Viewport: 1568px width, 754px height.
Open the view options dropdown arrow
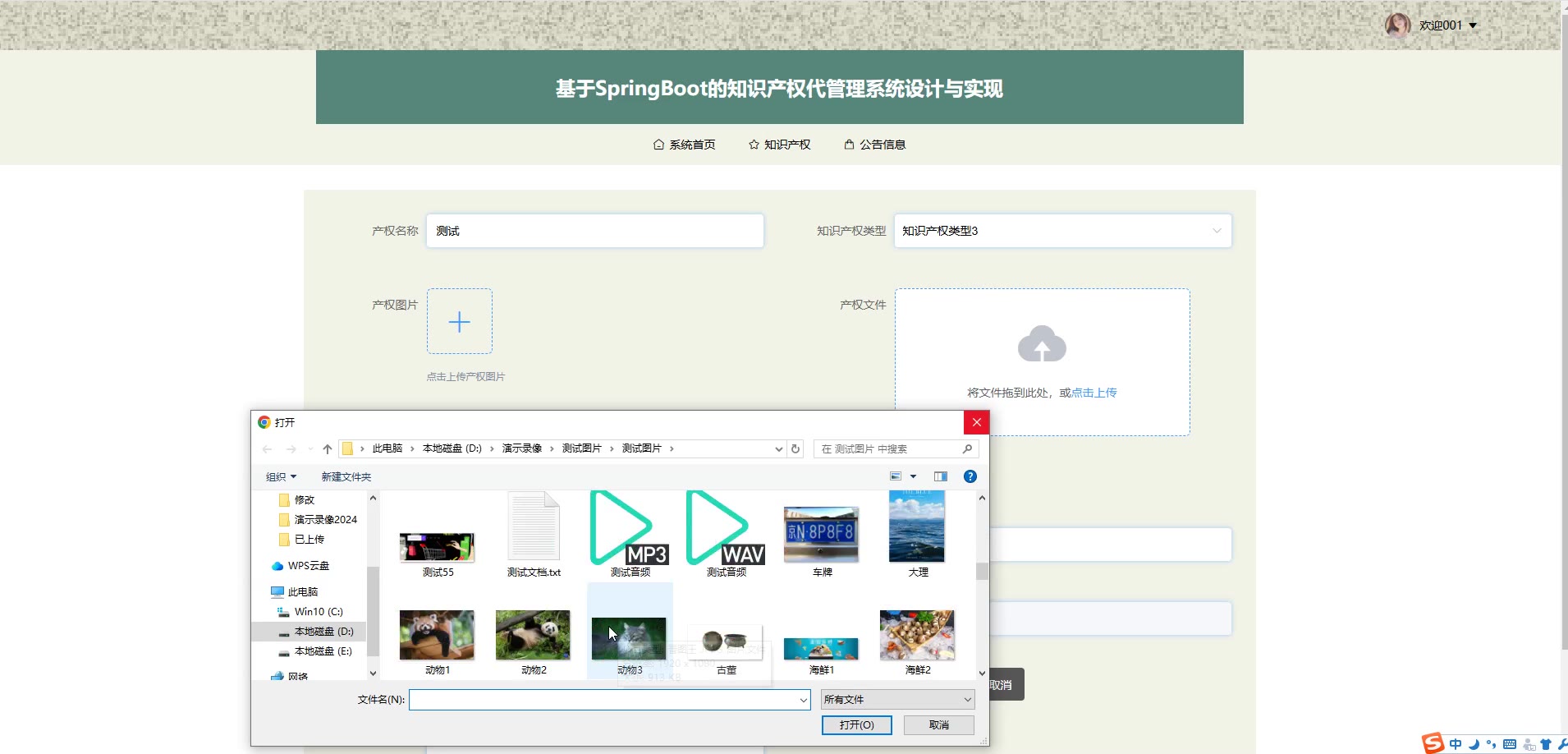[x=913, y=476]
